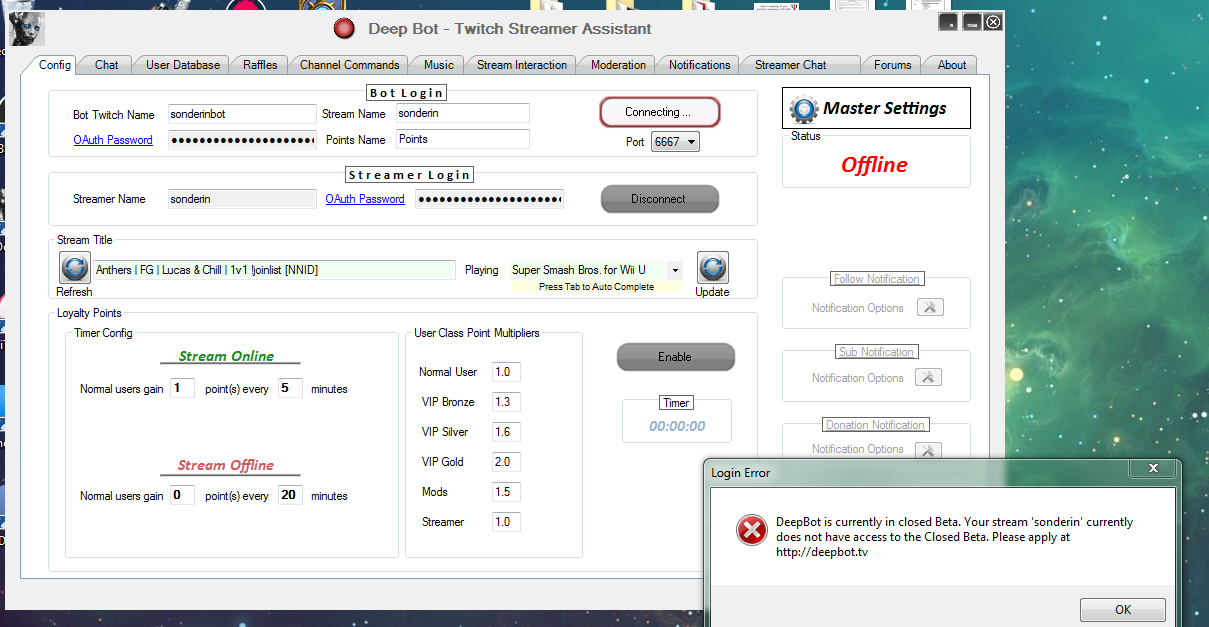
Task: Click the Master Settings gear icon
Action: [x=803, y=109]
